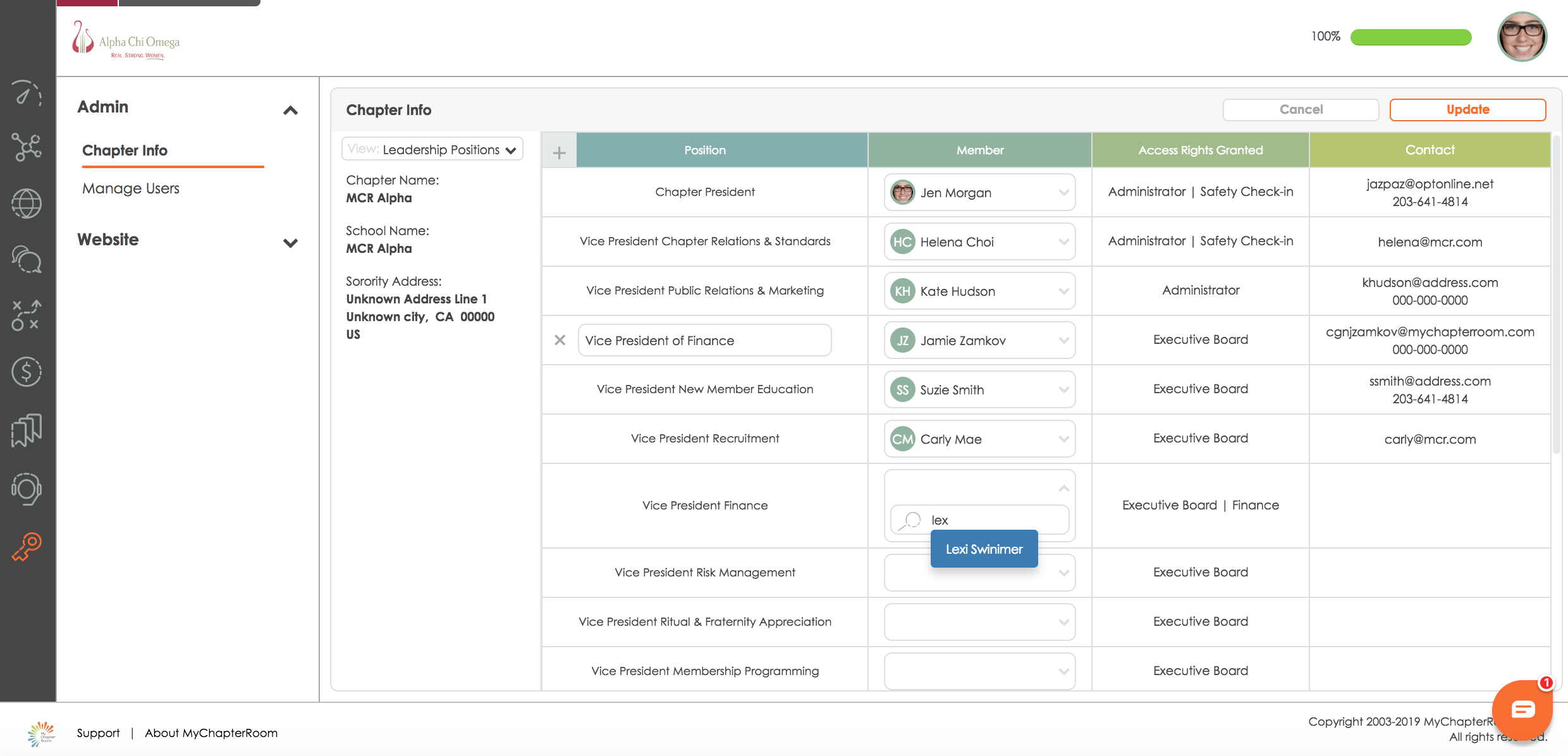Open the globe icon in sidebar
1568x756 pixels.
(27, 204)
